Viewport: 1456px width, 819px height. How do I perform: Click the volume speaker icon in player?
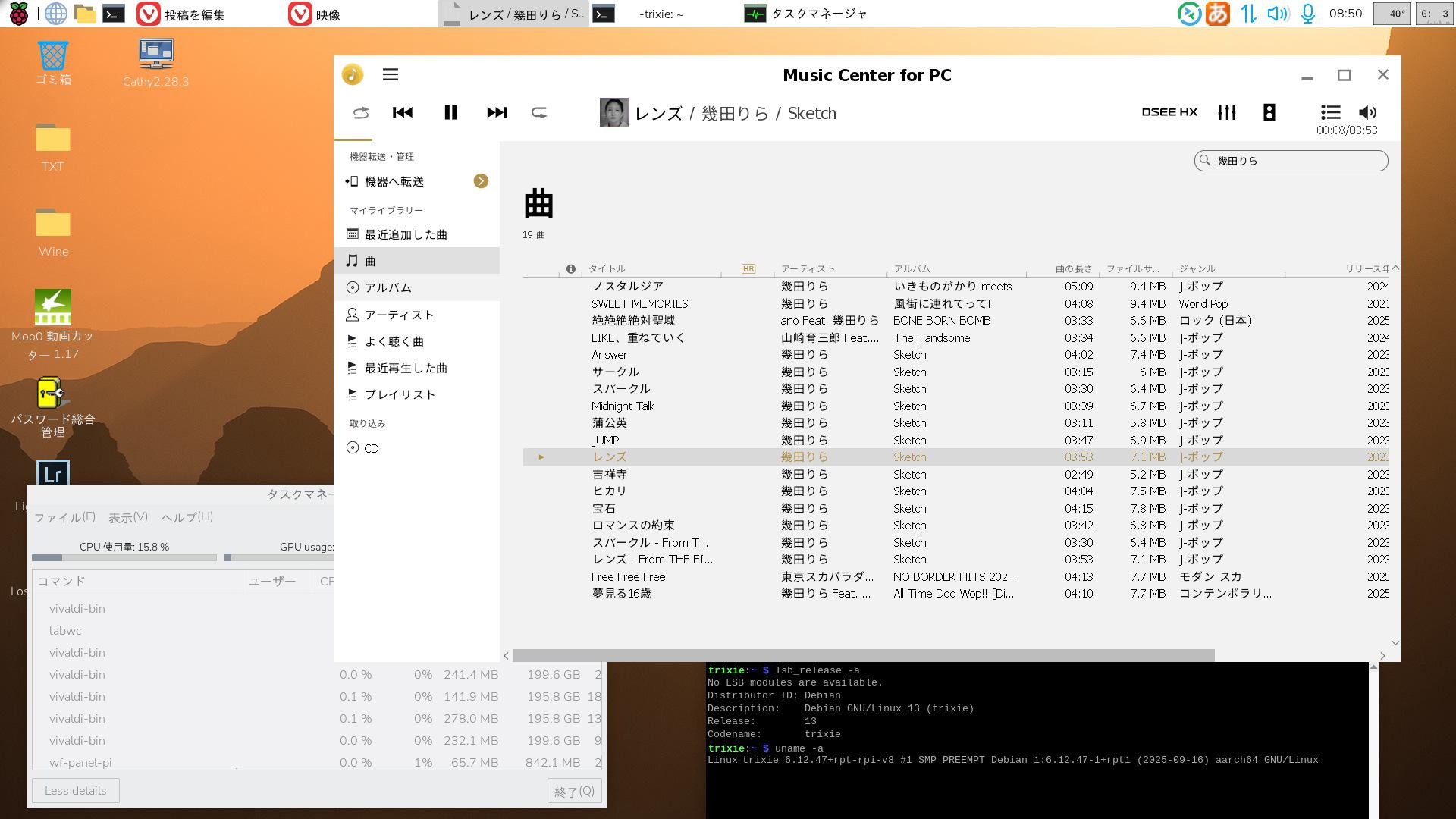[1367, 112]
